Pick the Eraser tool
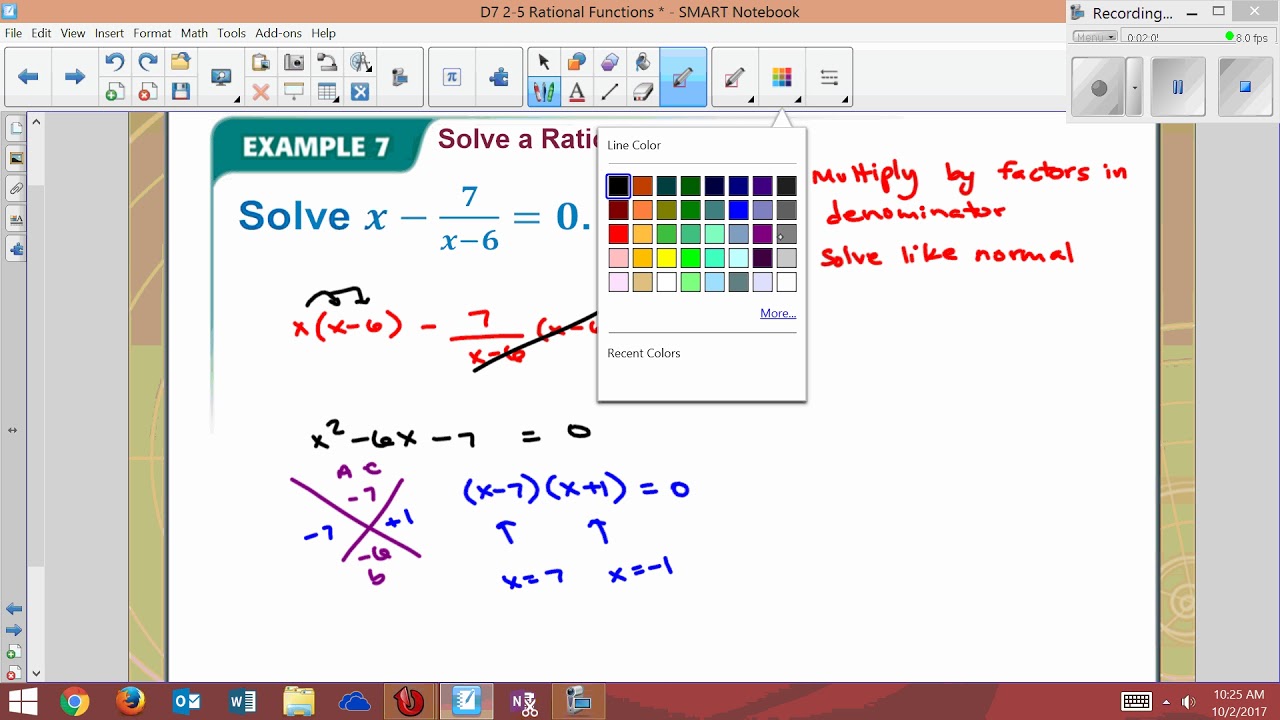 [x=643, y=92]
